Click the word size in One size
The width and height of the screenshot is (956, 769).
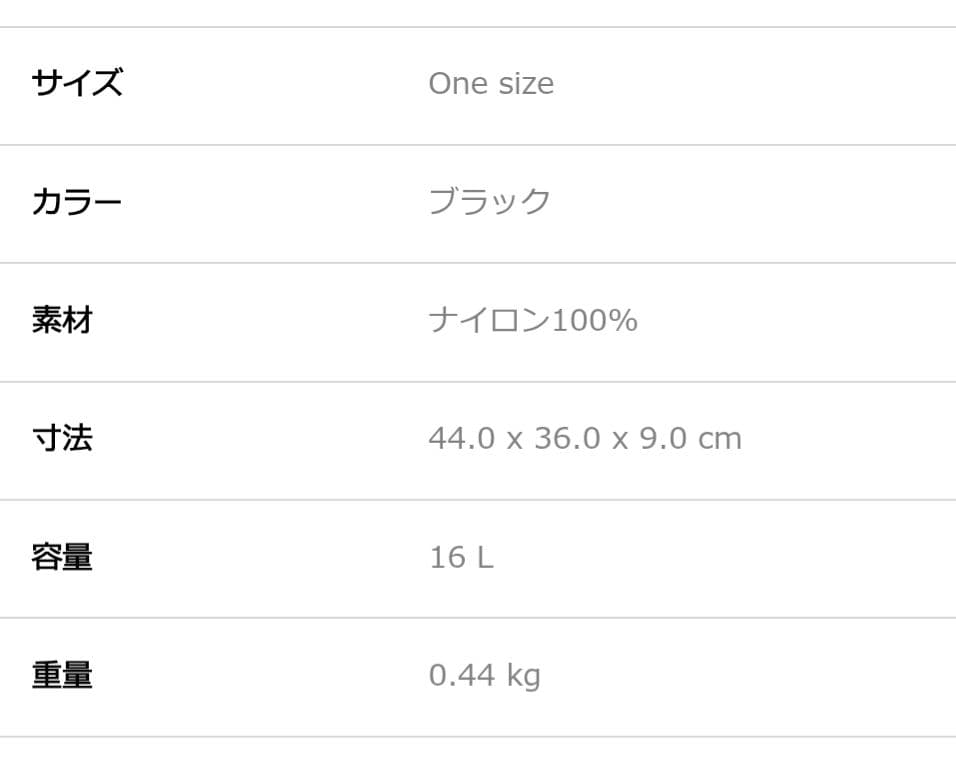526,84
